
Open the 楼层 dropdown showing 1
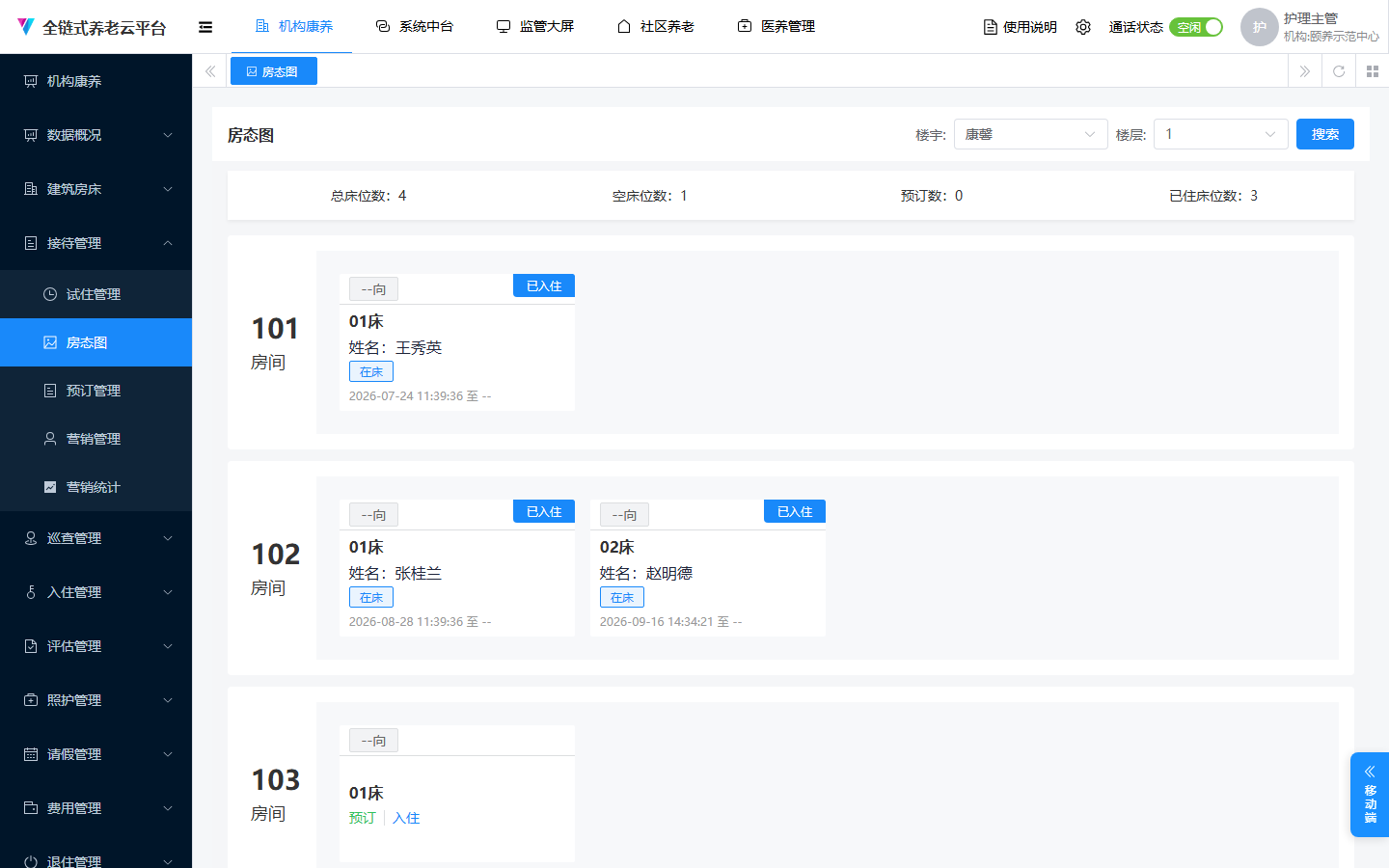[x=1220, y=134]
